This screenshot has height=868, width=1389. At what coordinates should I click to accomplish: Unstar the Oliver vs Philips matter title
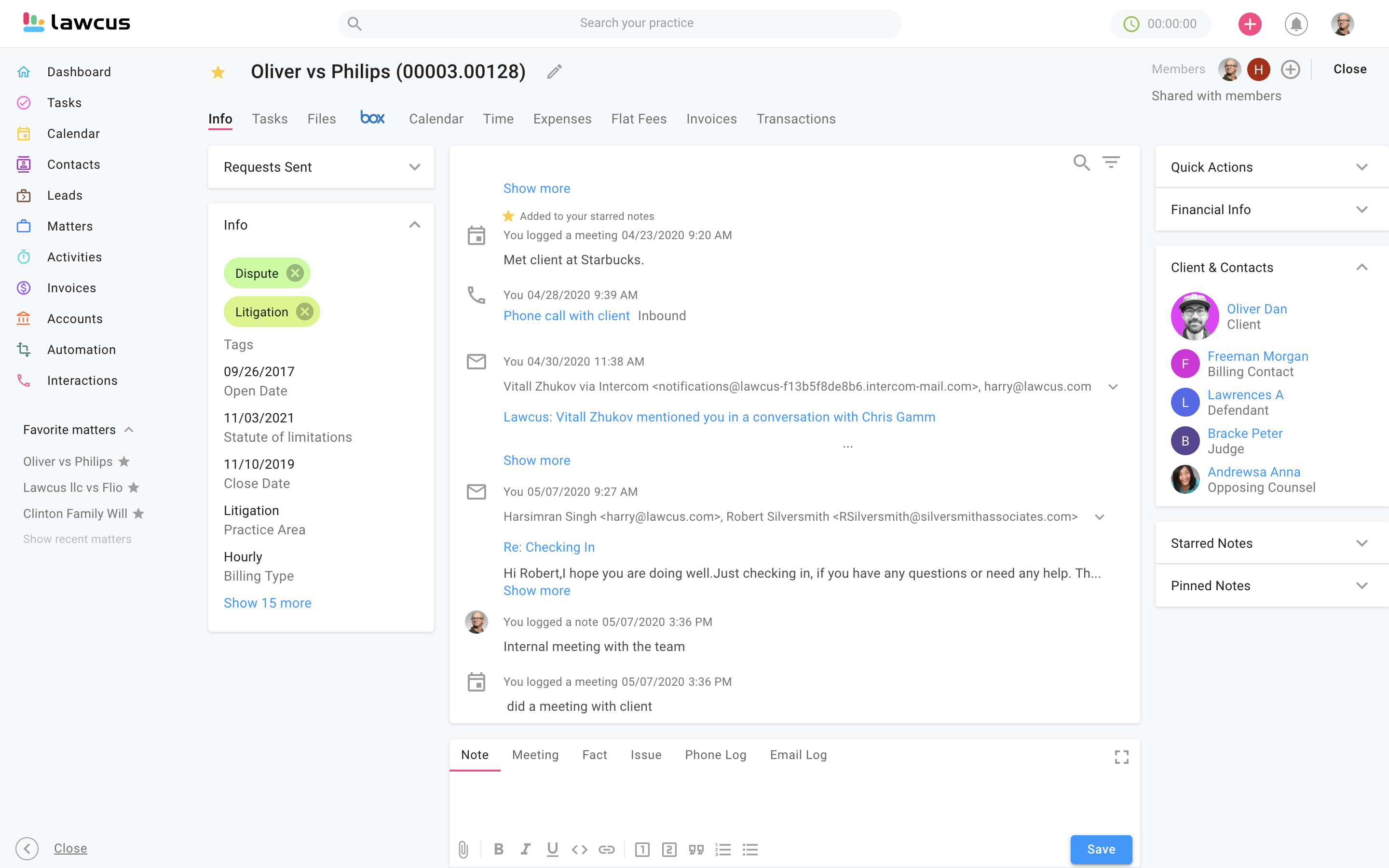coord(218,72)
